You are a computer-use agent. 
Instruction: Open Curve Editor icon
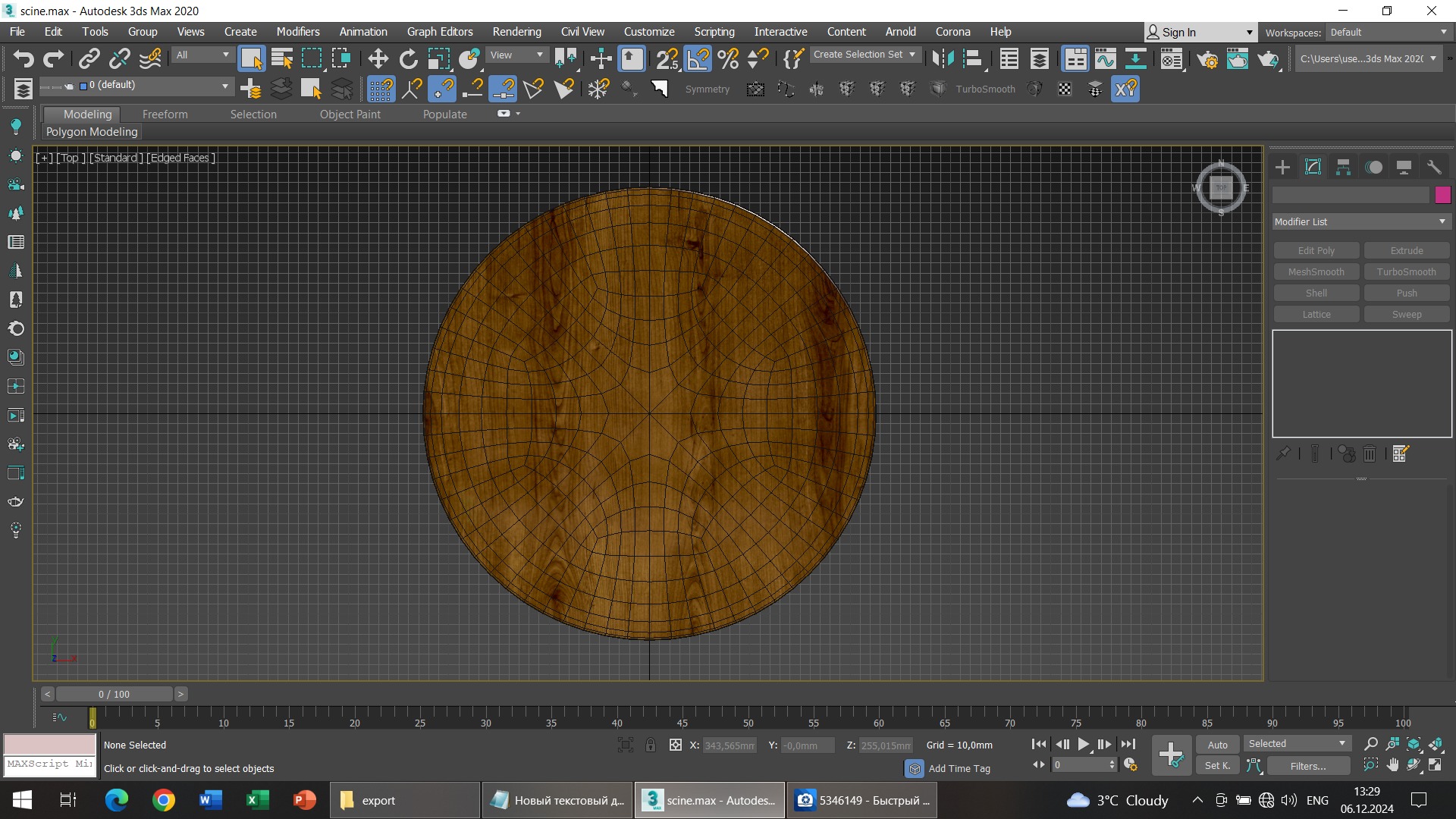(1106, 58)
